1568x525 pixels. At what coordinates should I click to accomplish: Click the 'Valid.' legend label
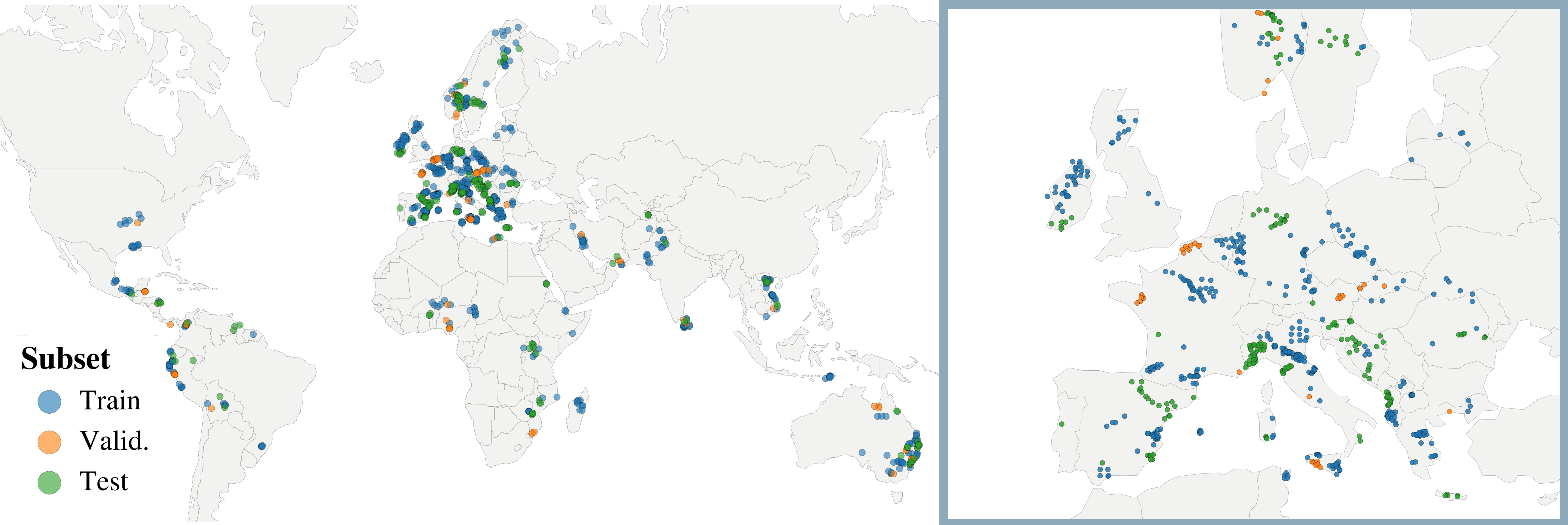click(114, 441)
